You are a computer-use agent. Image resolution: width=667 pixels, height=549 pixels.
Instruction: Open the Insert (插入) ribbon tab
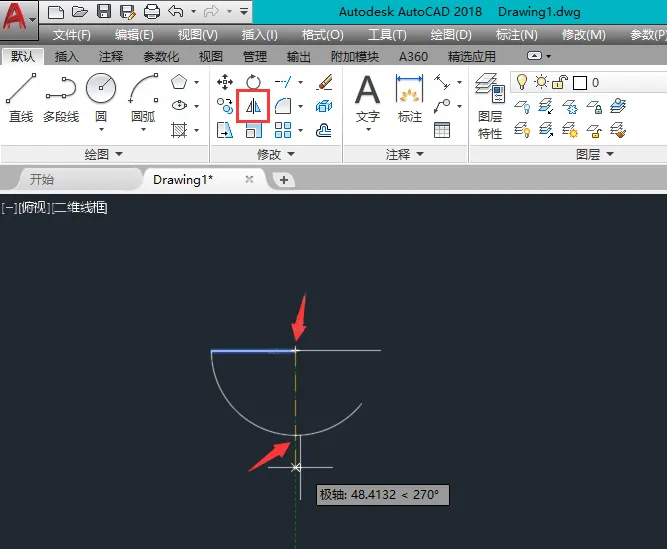click(66, 57)
